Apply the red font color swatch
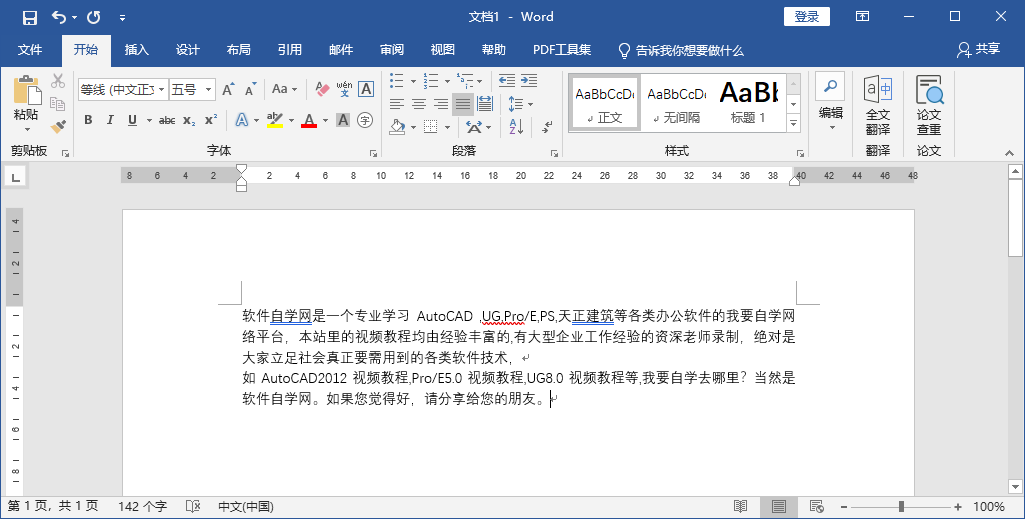This screenshot has width=1025, height=519. [x=309, y=120]
